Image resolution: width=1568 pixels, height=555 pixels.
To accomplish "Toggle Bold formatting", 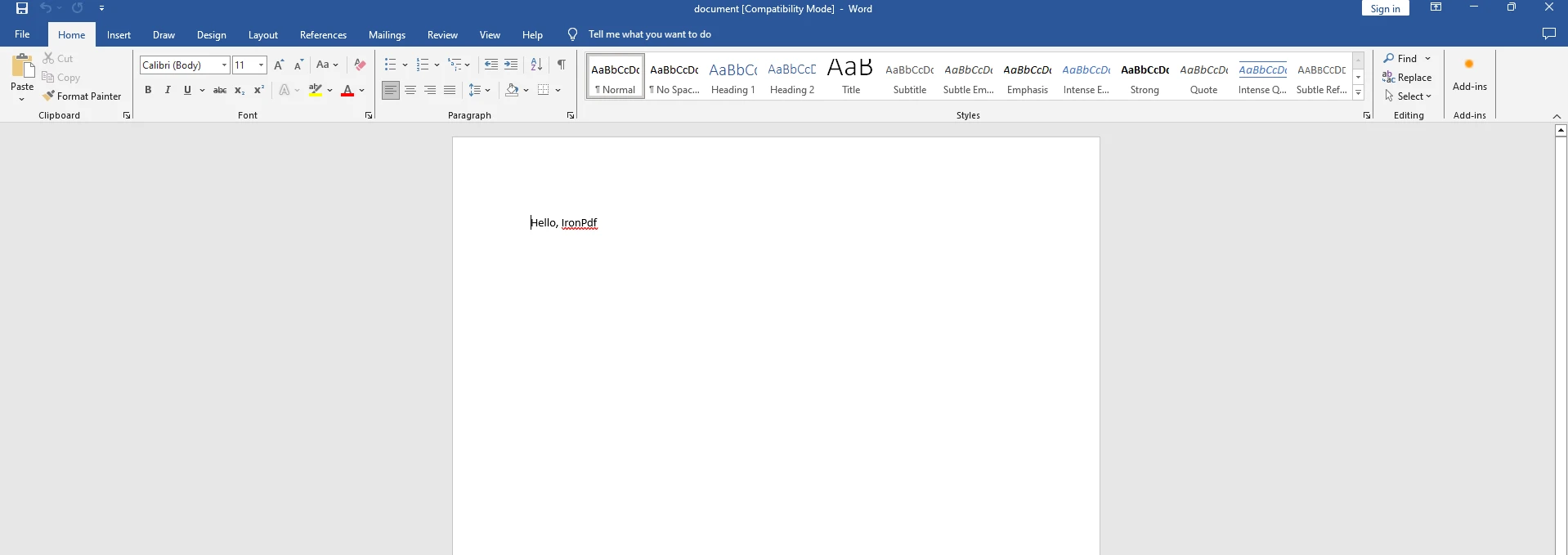I will point(148,90).
